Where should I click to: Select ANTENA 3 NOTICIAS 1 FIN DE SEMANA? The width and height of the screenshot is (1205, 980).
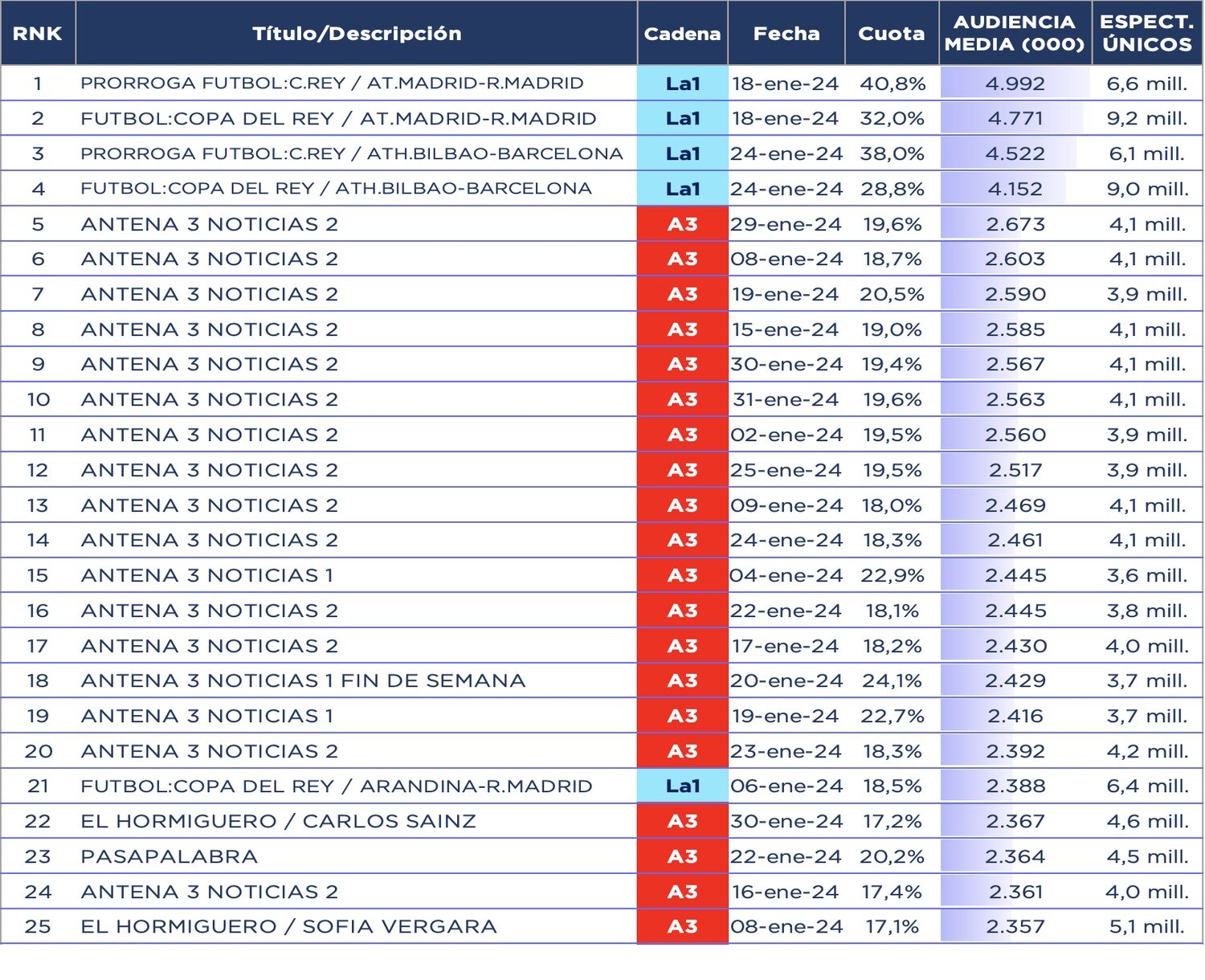303,680
